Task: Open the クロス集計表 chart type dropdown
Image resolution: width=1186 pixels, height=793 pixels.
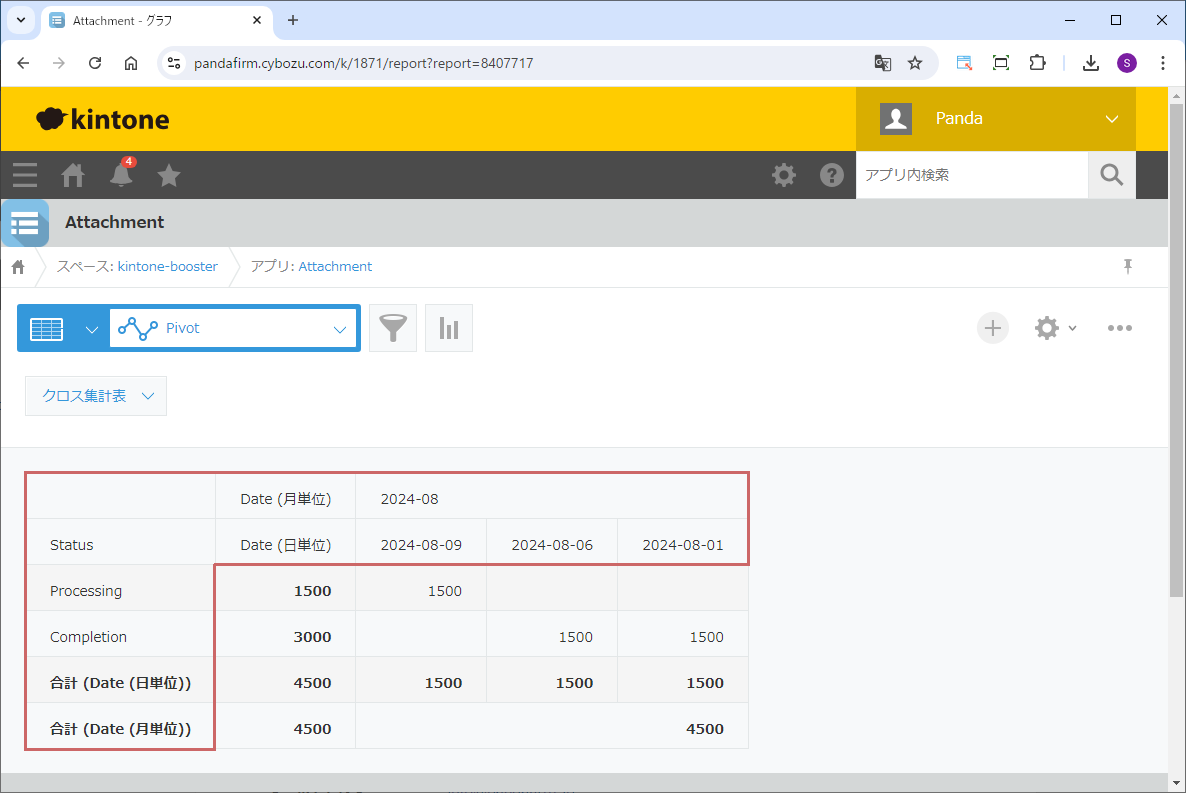Action: point(96,396)
